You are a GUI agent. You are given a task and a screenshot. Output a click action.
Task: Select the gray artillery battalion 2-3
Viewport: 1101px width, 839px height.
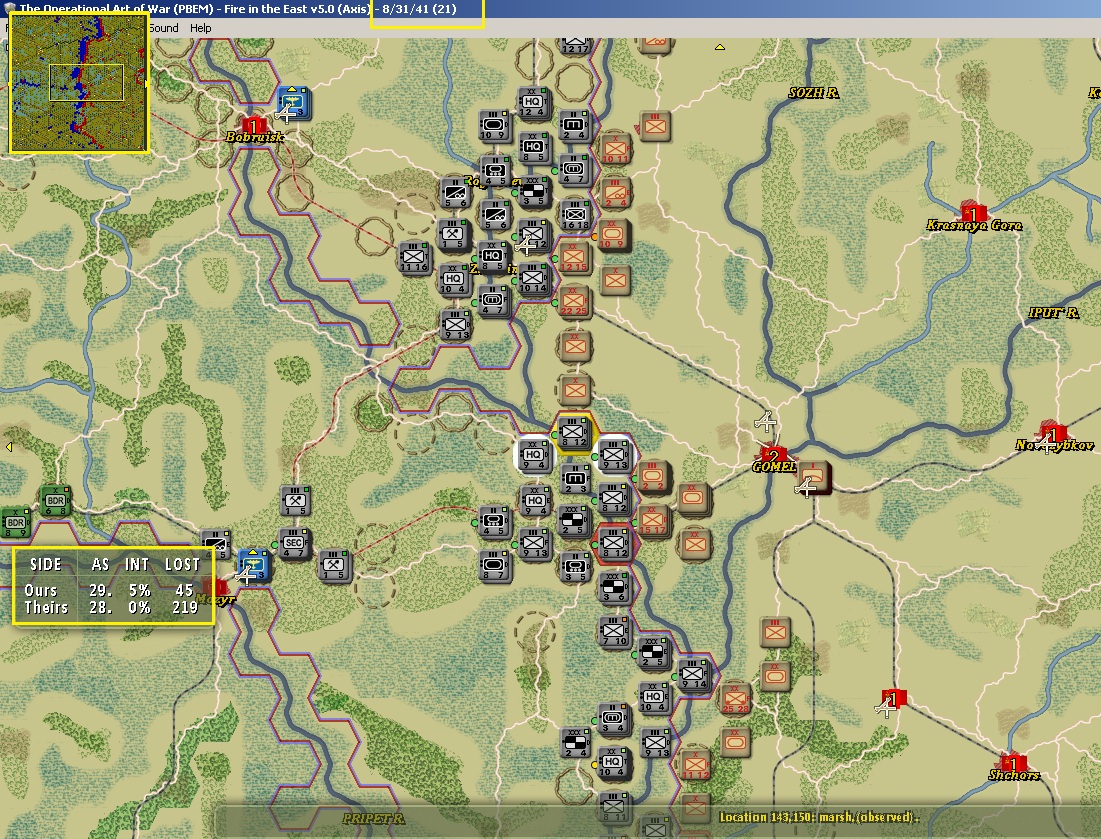click(575, 478)
